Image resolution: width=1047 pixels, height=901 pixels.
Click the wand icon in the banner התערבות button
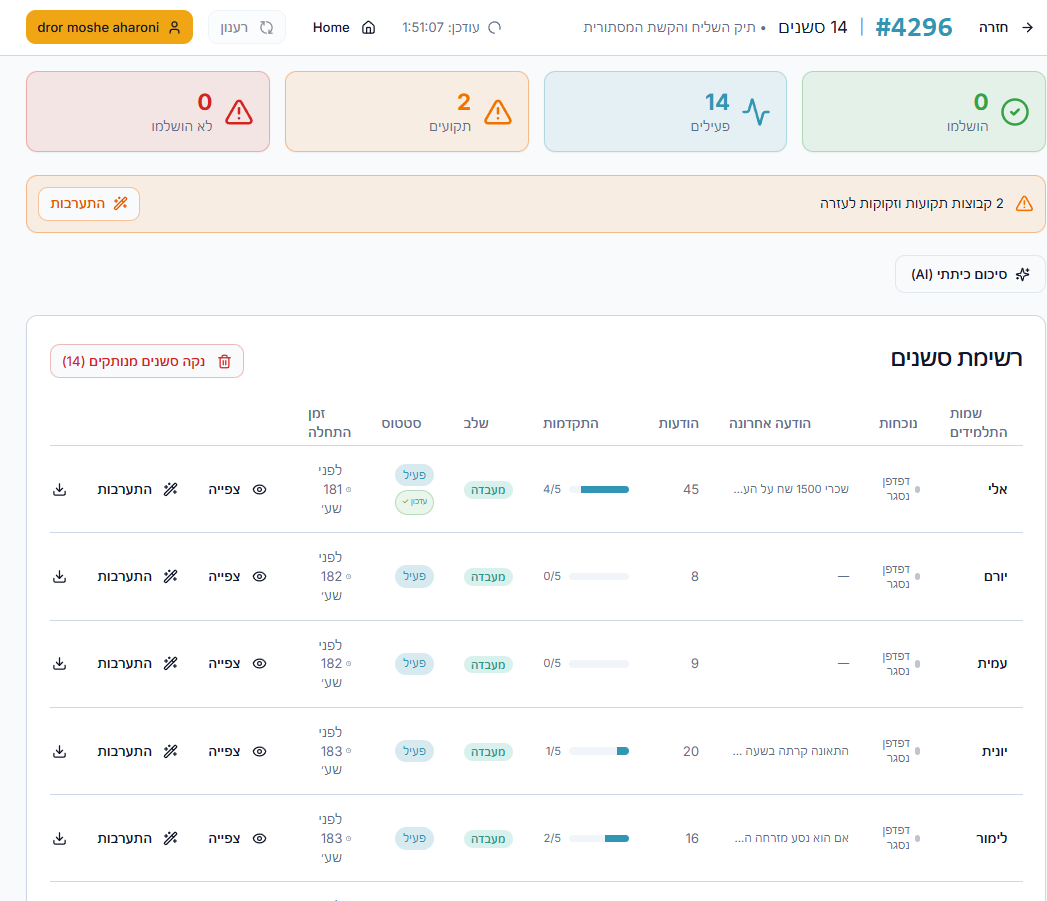point(120,204)
